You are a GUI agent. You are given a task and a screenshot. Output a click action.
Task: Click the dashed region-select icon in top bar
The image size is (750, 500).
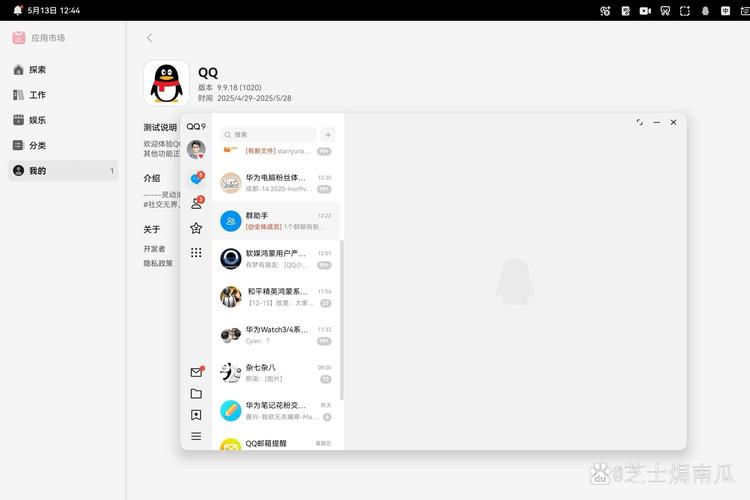pos(685,11)
